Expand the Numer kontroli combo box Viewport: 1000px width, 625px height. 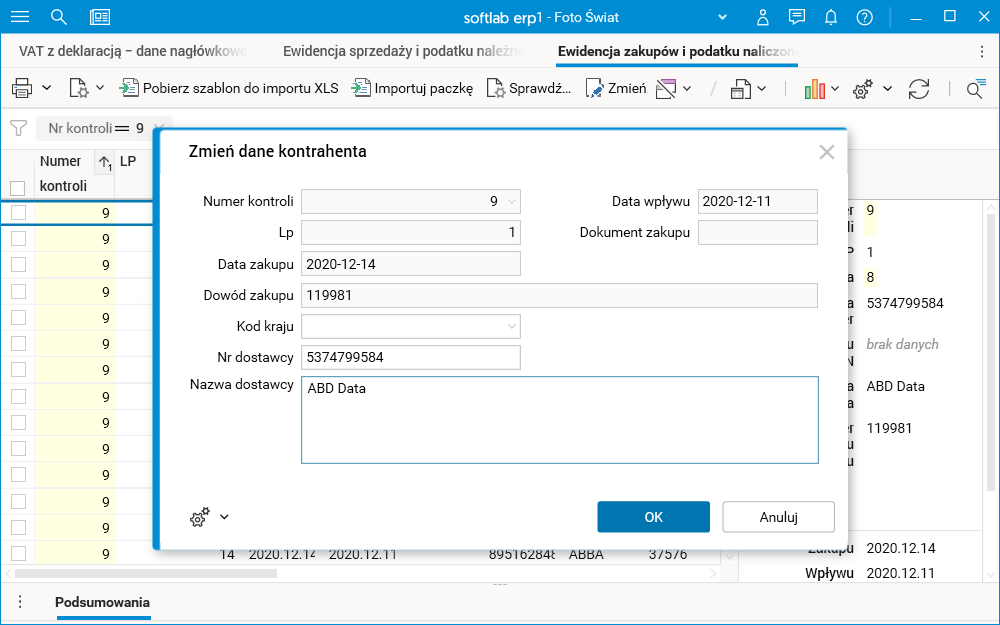point(512,201)
